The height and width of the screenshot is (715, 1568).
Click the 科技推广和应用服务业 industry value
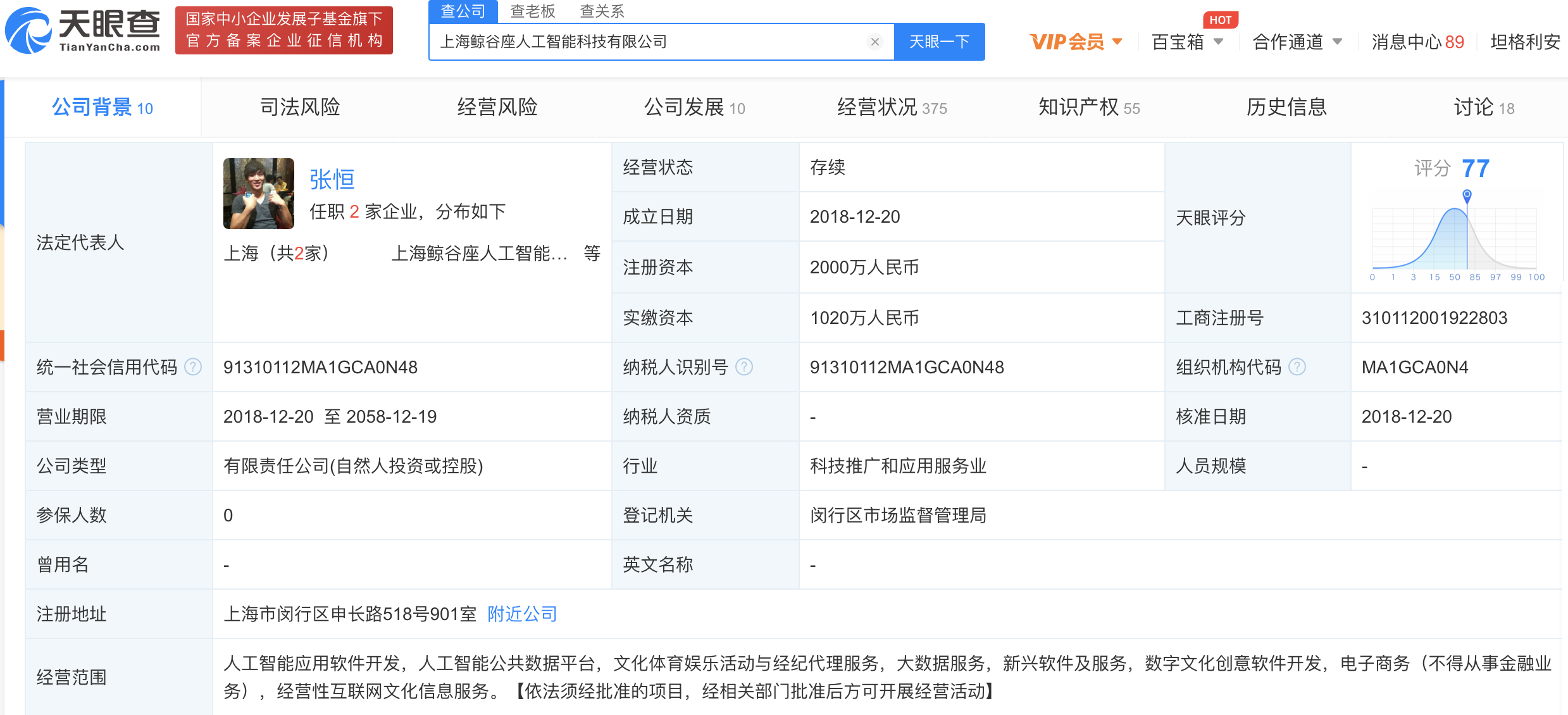898,466
